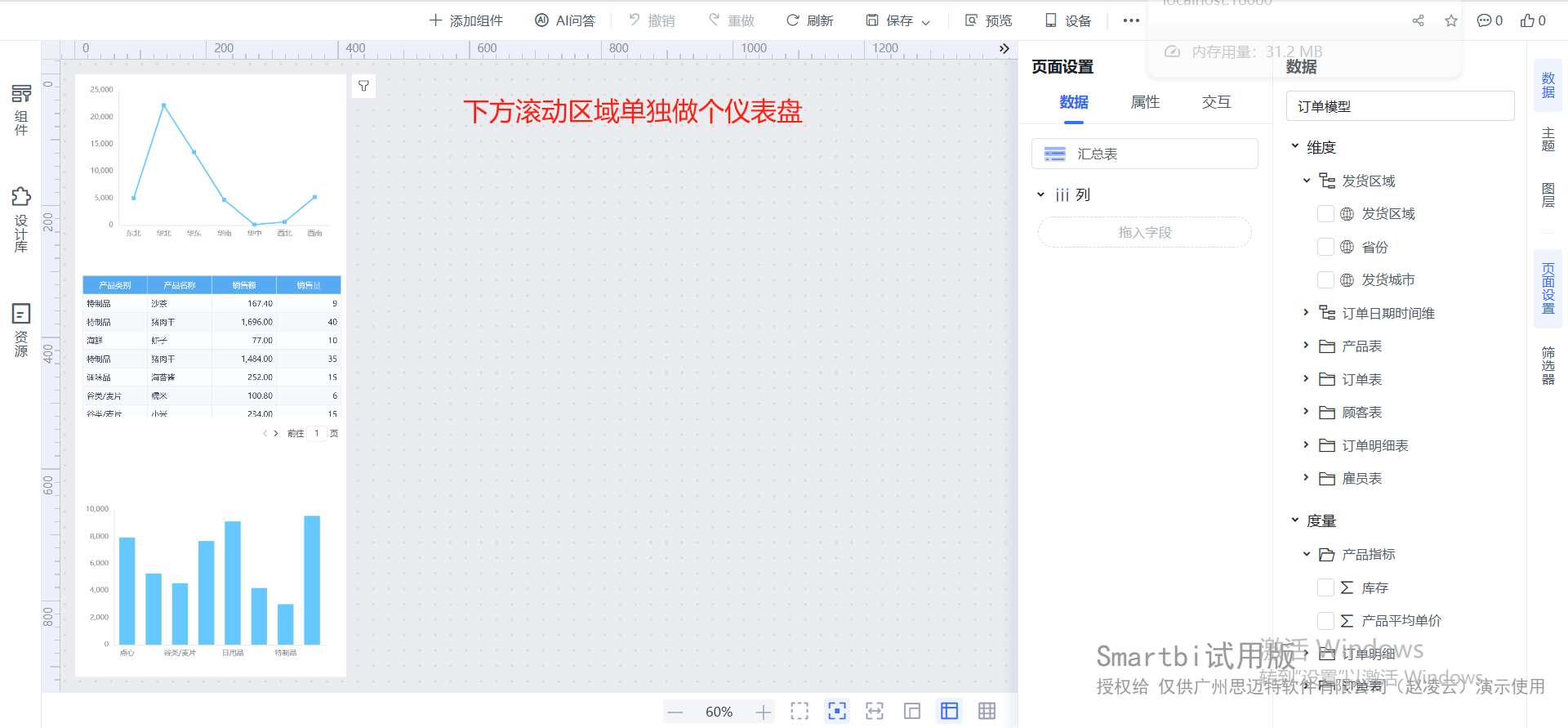1568x728 pixels.
Task: Click the zoom in plus icon
Action: pyautogui.click(x=763, y=712)
